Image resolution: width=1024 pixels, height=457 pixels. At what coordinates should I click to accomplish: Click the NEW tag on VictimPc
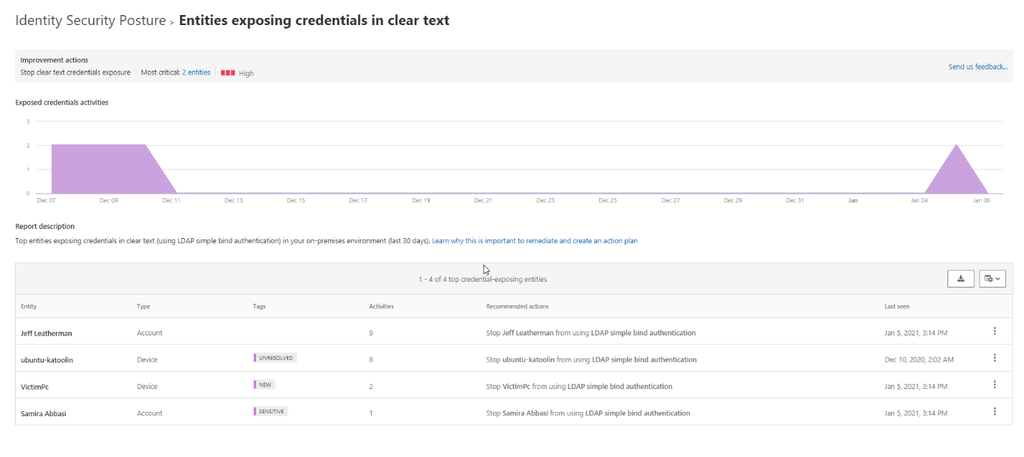click(x=264, y=385)
